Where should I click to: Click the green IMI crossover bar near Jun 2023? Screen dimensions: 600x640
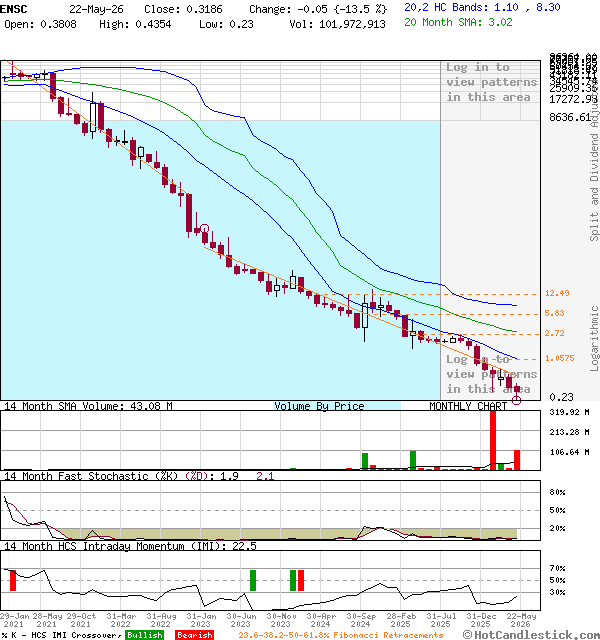tap(253, 580)
